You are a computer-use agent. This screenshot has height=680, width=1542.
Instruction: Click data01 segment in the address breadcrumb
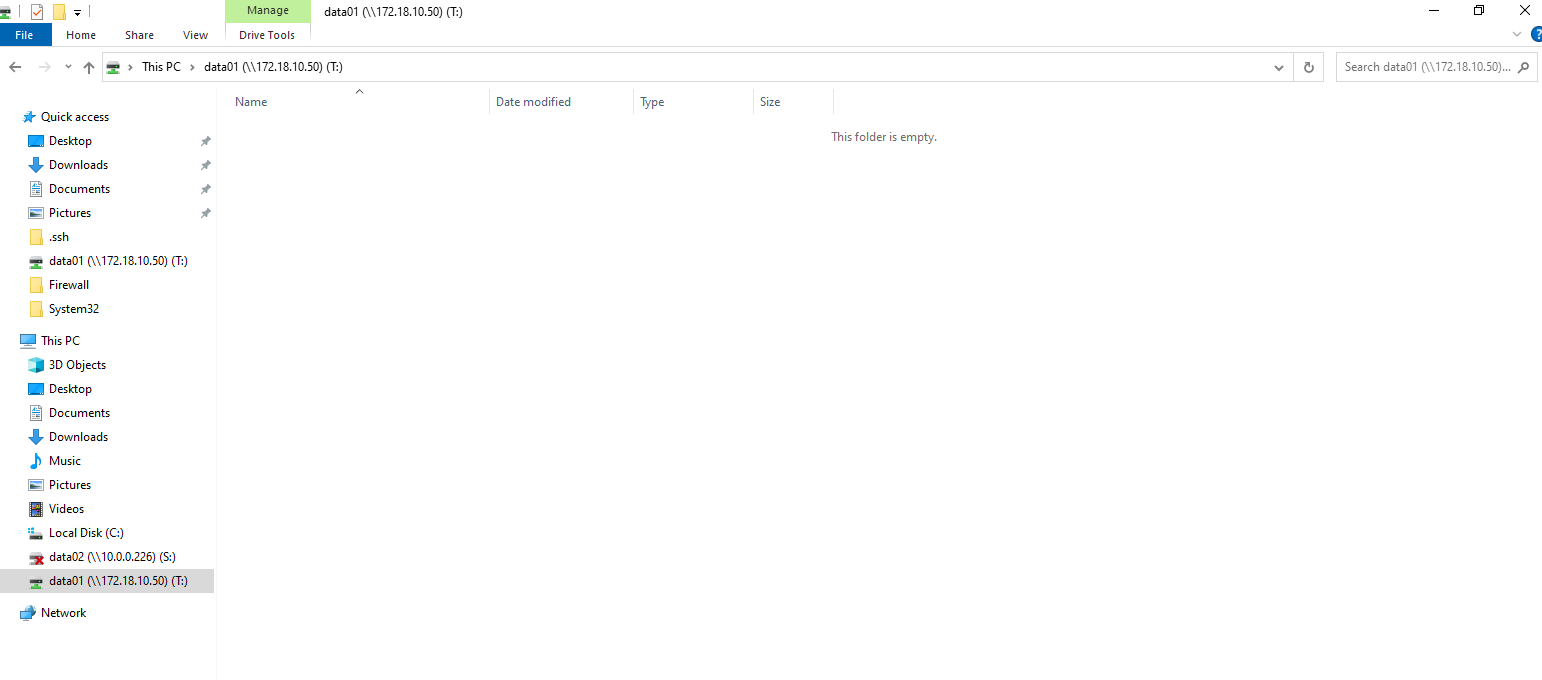273,67
